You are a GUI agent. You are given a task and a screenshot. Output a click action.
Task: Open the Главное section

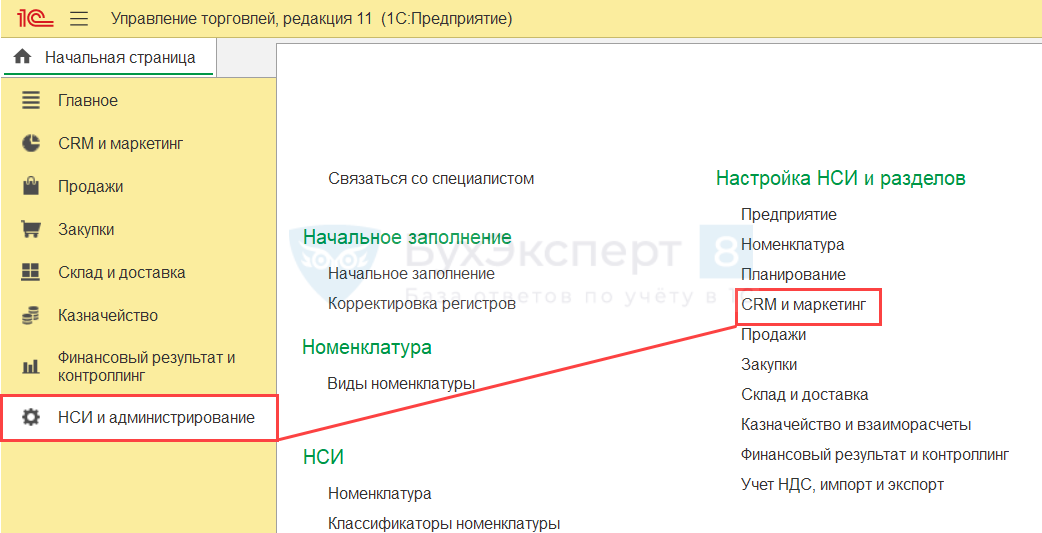pos(88,101)
